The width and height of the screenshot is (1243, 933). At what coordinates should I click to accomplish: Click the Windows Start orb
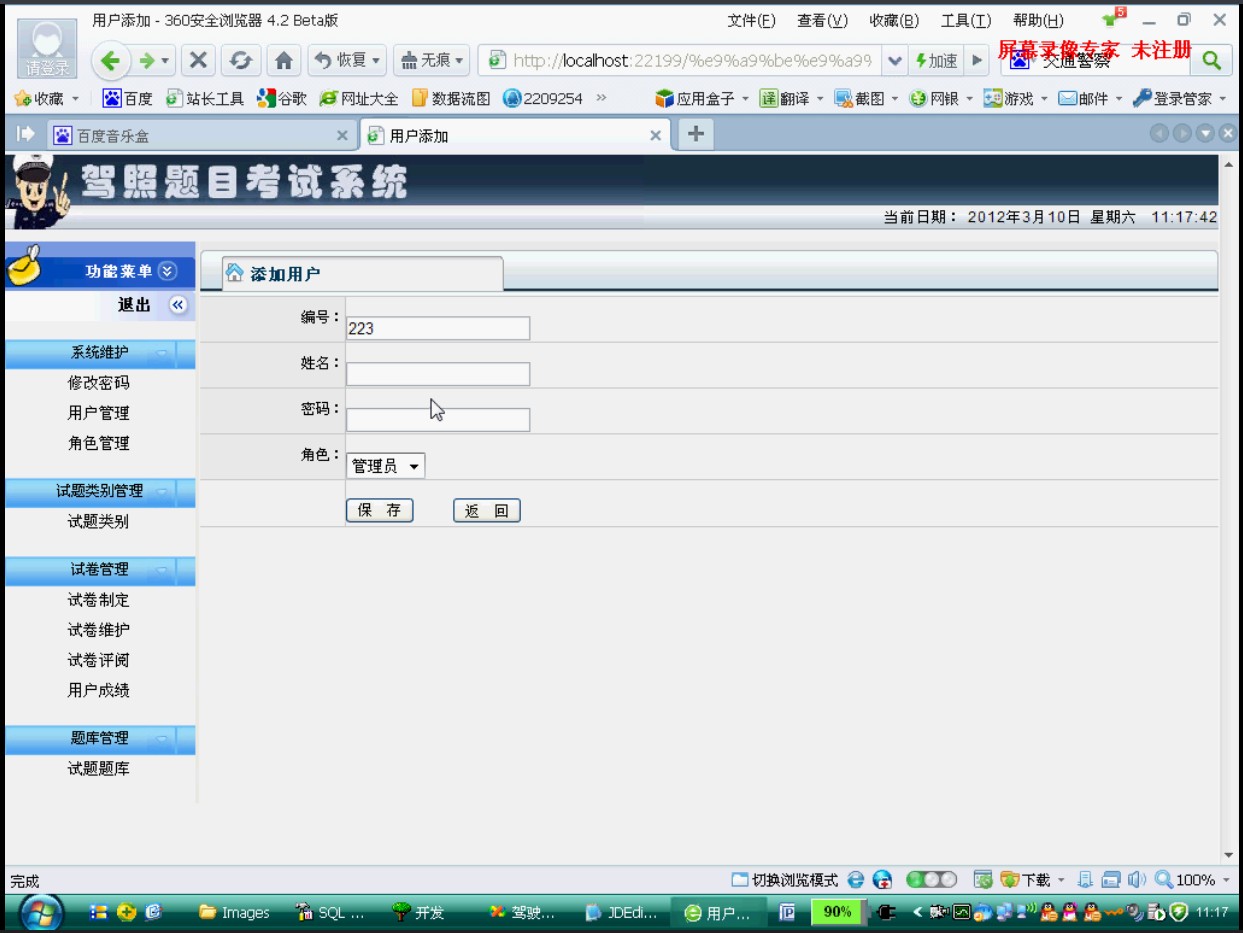pos(42,912)
